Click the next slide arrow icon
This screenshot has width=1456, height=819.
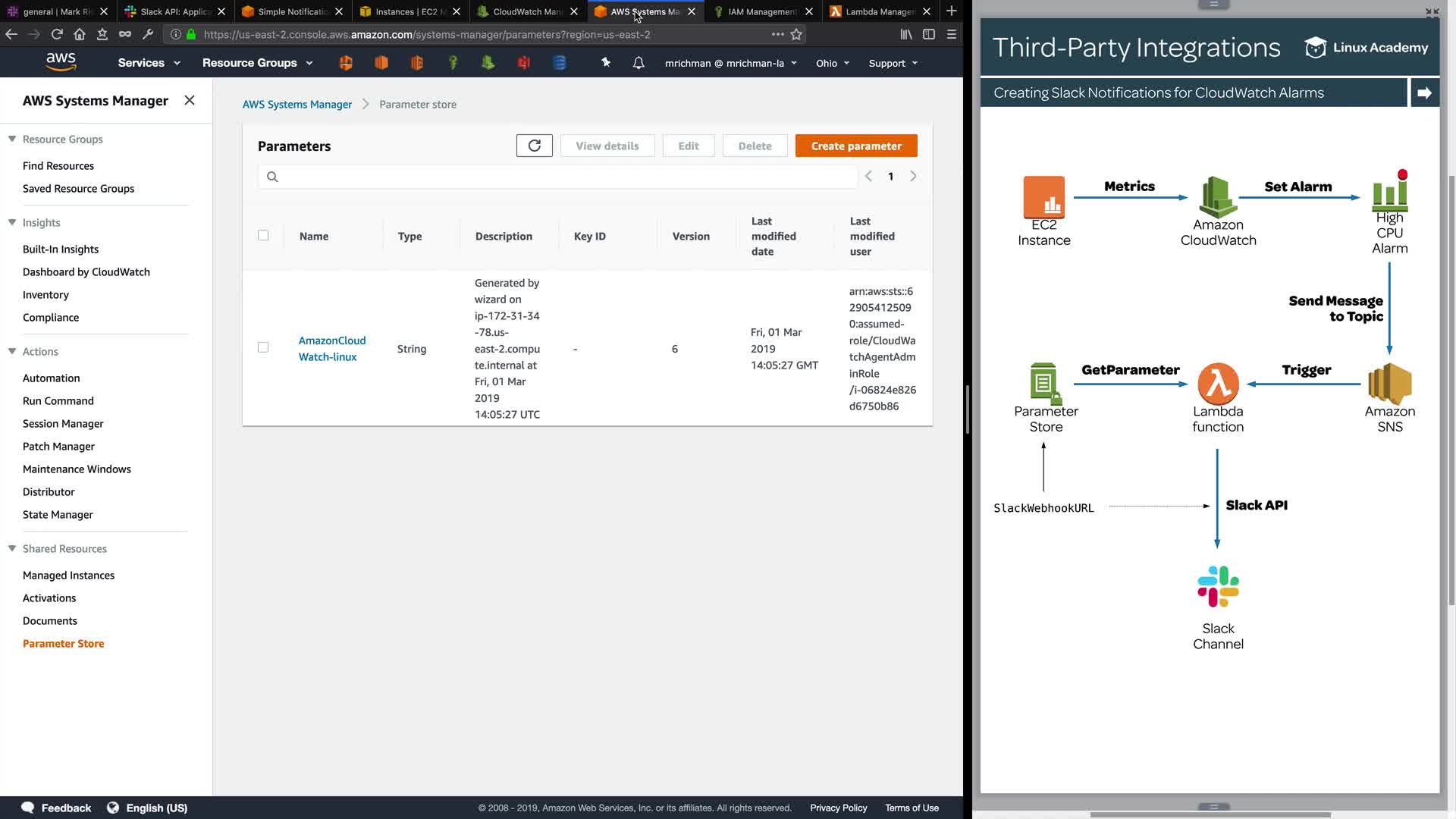1424,93
